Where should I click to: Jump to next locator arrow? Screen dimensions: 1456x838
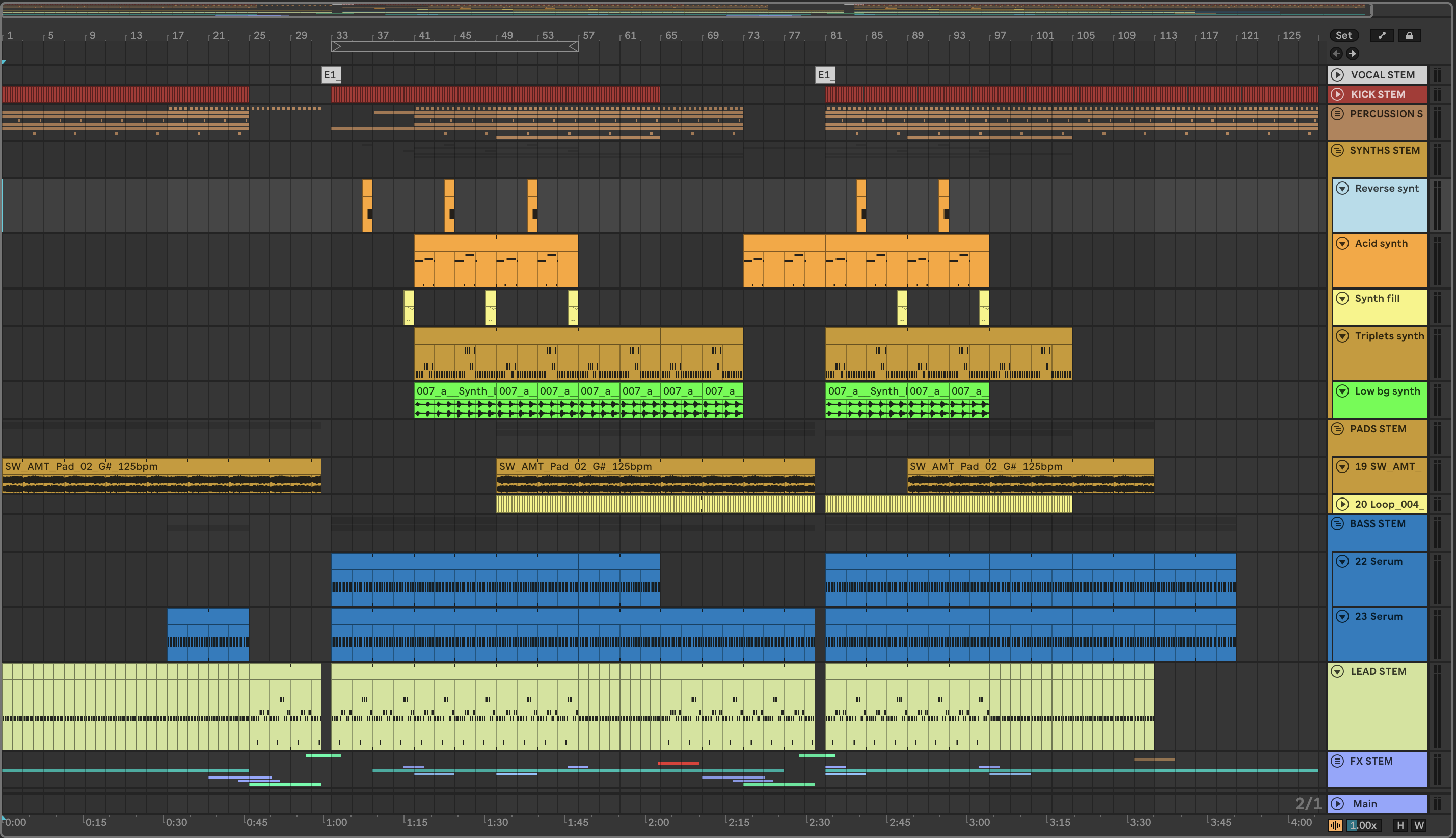coord(1353,54)
